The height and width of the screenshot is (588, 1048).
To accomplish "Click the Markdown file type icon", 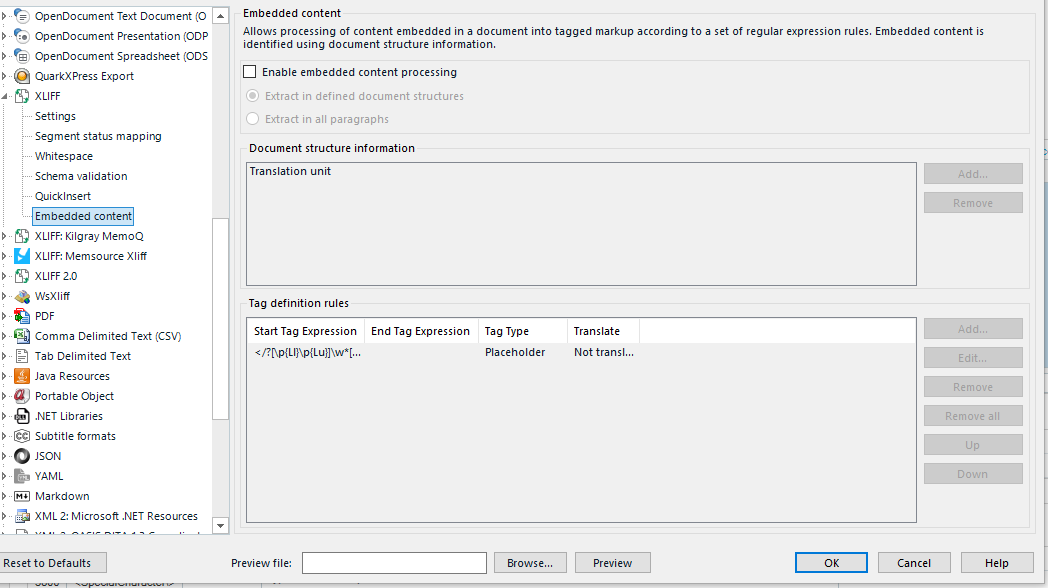I will point(22,496).
